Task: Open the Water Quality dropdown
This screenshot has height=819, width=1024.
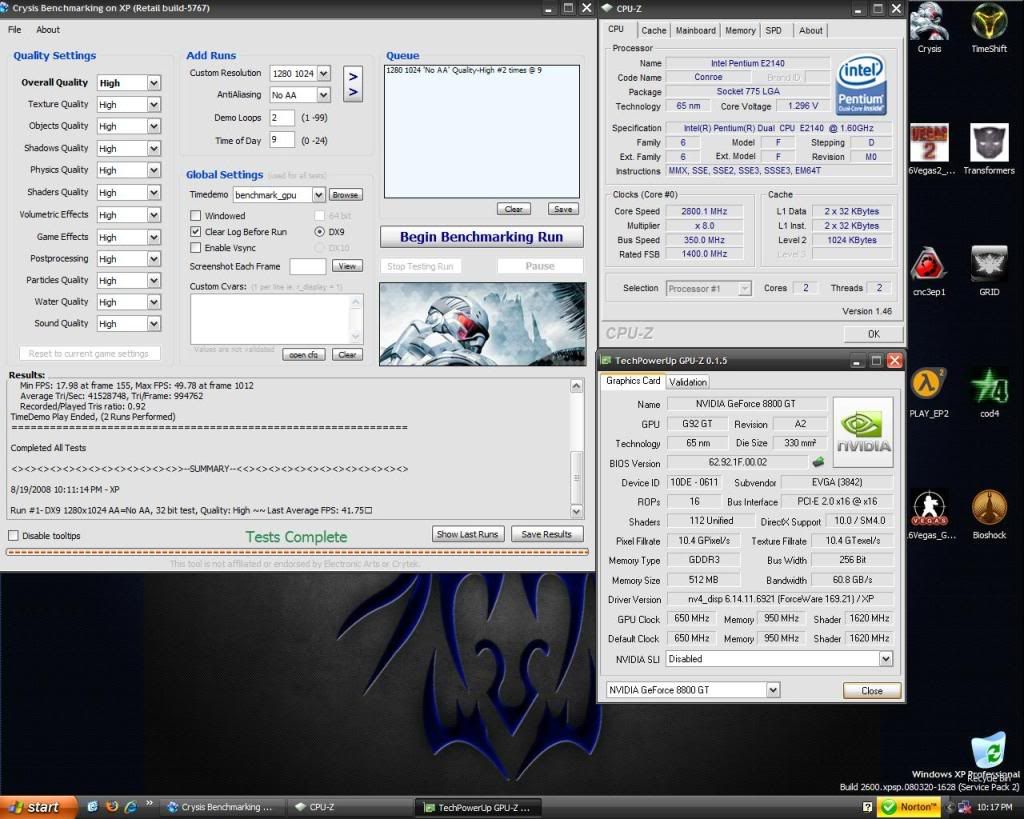Action: [x=153, y=302]
